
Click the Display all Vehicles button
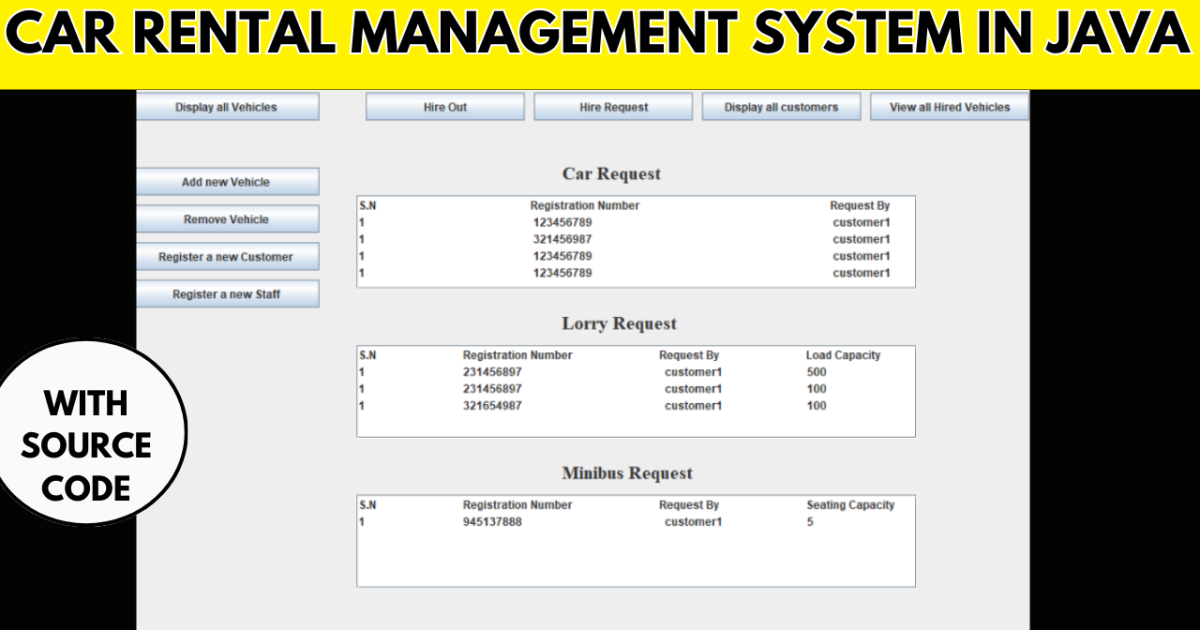point(227,107)
